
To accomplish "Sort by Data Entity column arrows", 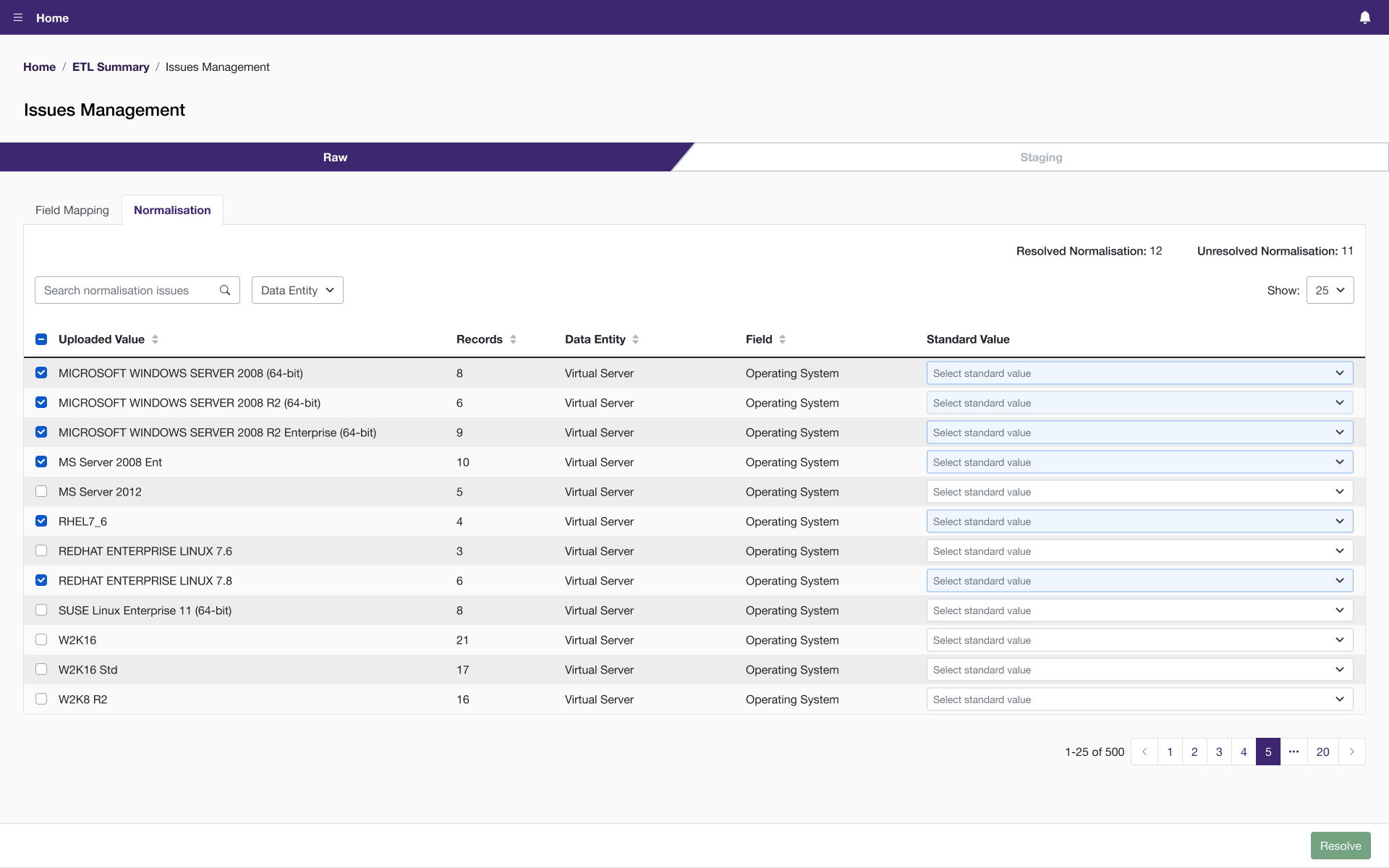I will pos(635,339).
